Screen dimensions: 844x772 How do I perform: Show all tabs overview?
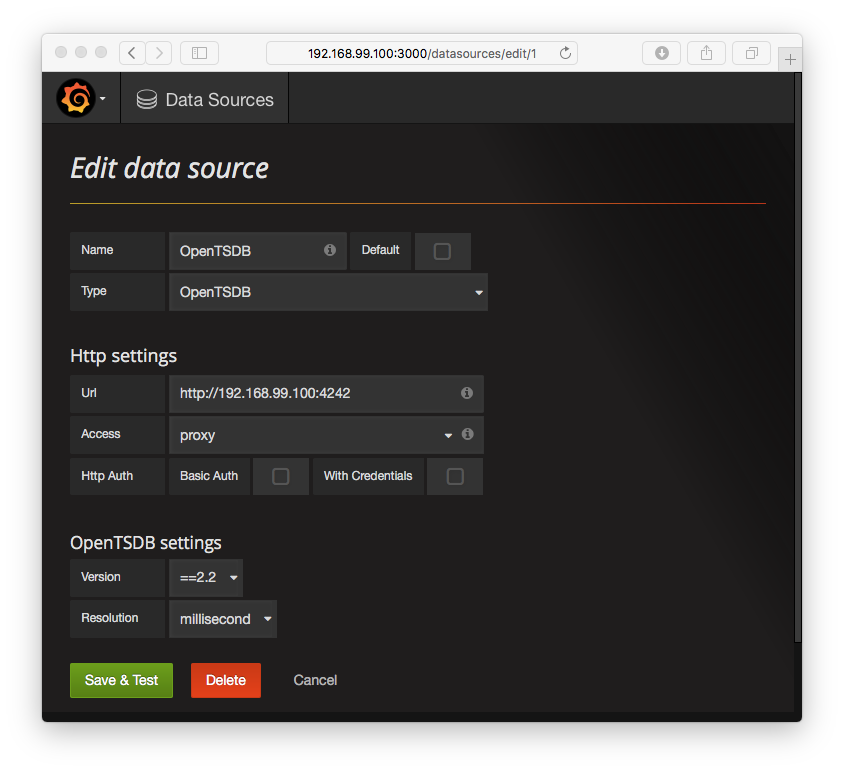pos(751,53)
